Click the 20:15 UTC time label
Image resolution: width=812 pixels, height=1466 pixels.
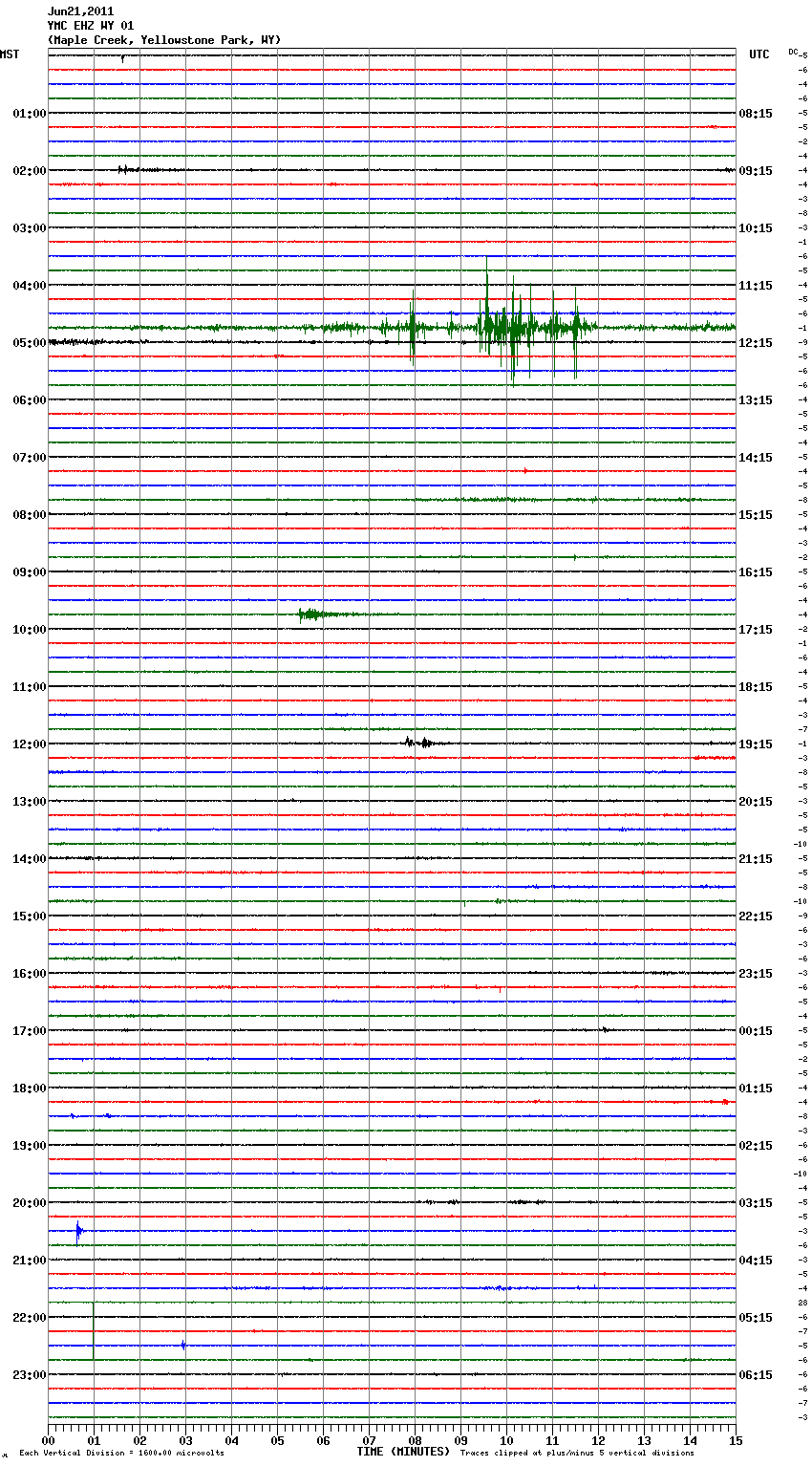[x=756, y=802]
